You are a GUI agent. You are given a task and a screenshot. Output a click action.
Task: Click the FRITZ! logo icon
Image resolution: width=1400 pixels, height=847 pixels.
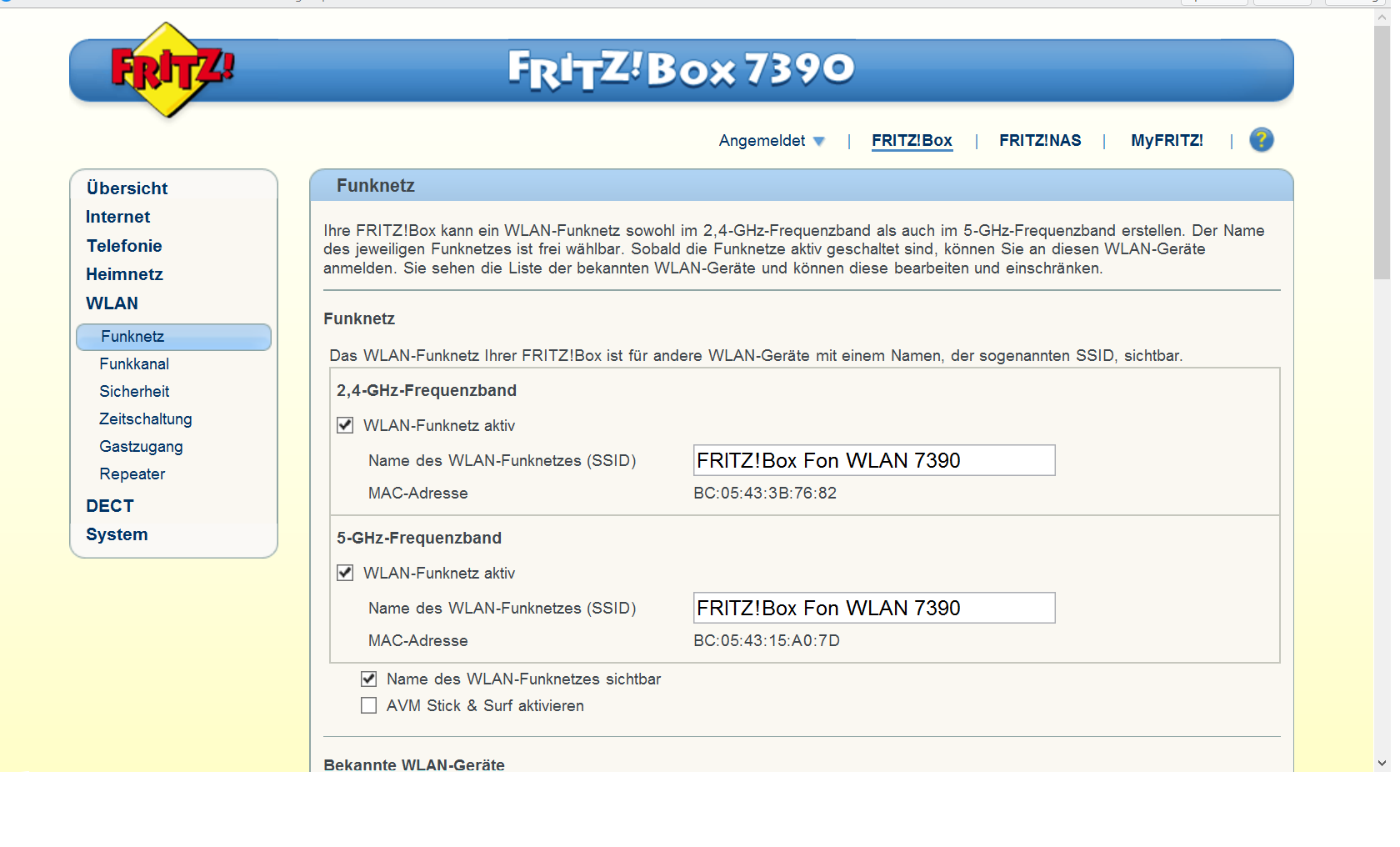tap(172, 70)
